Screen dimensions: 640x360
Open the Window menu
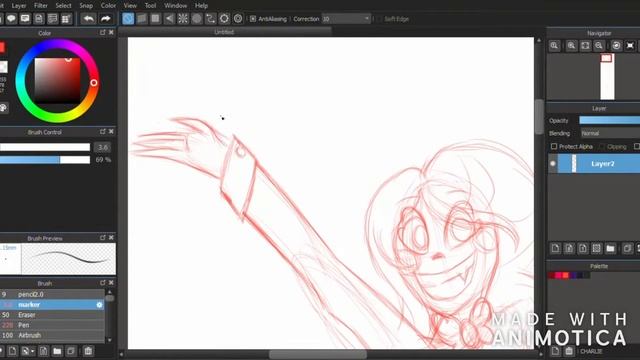pos(176,6)
